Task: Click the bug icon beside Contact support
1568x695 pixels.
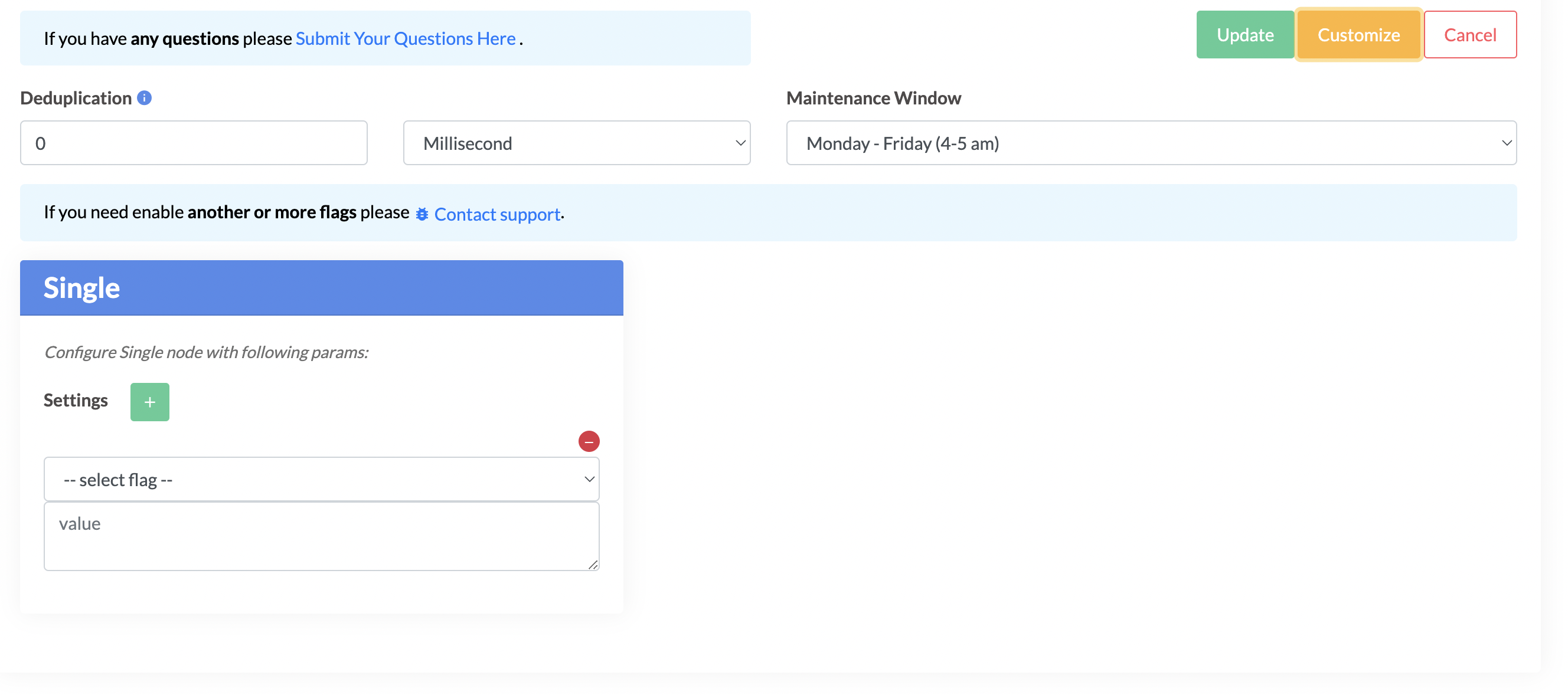Action: pos(422,214)
